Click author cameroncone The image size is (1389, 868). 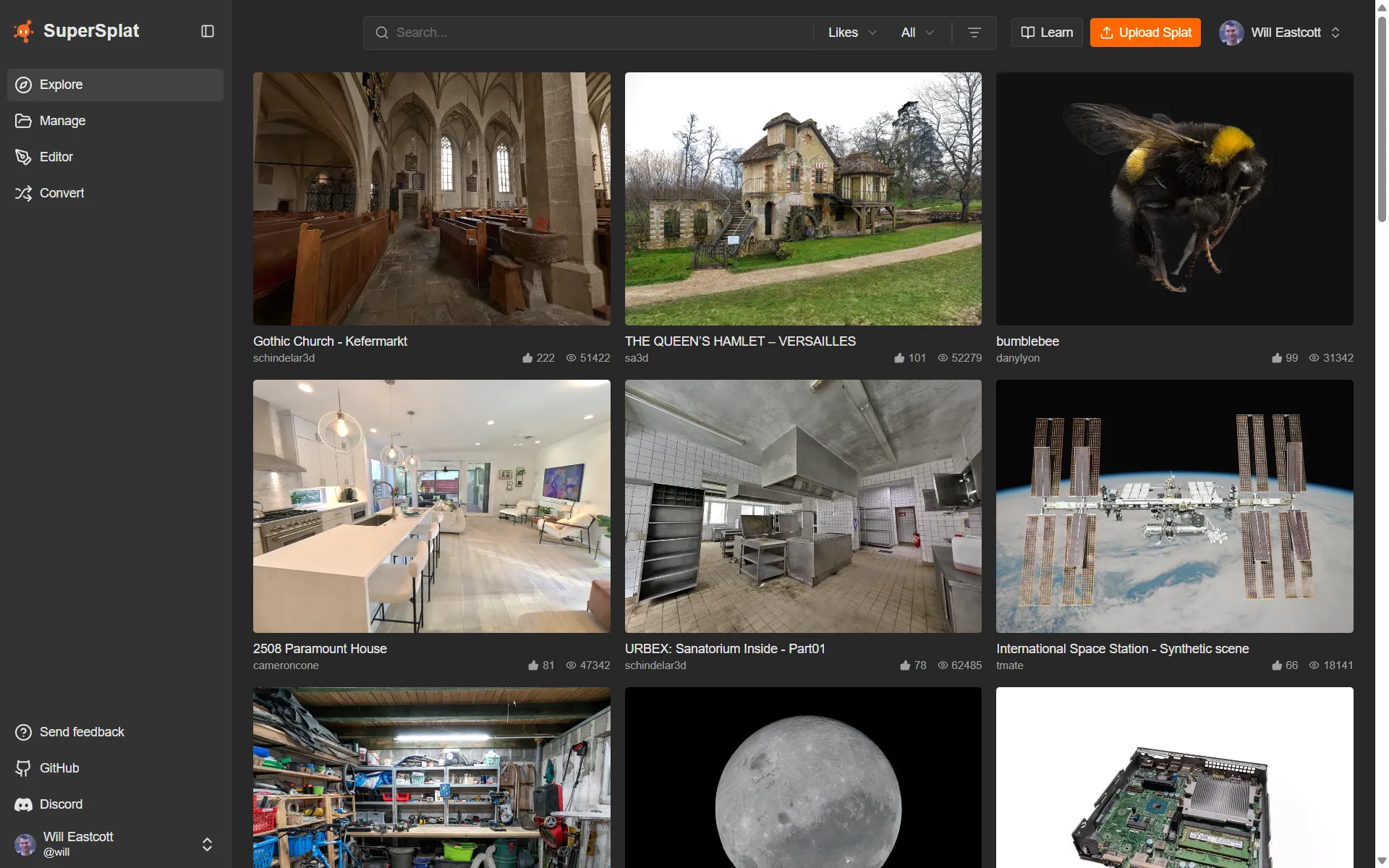(286, 665)
